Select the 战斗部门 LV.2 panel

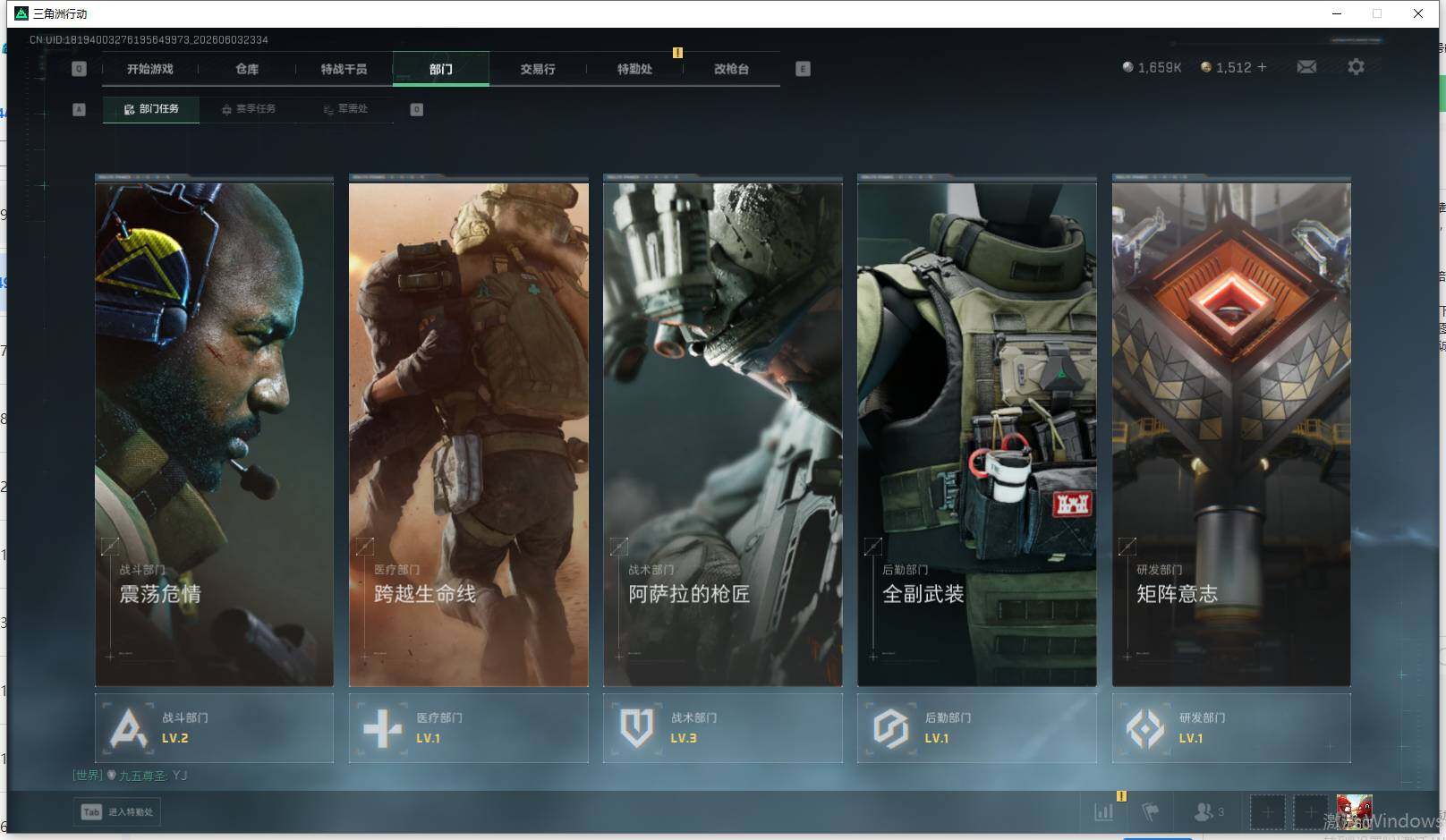214,728
